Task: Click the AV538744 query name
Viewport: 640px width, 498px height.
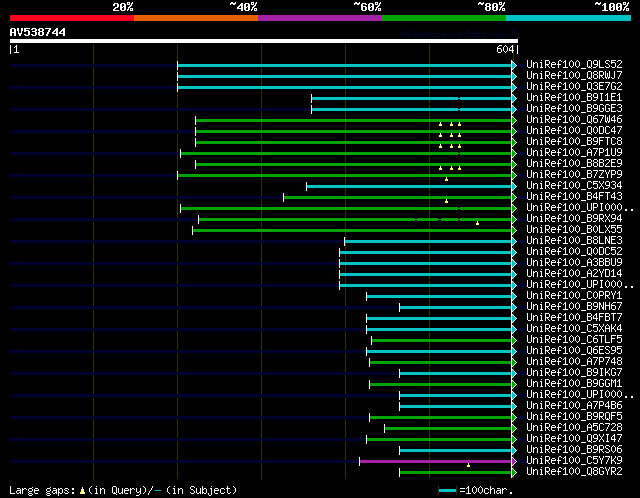Action: 38,32
